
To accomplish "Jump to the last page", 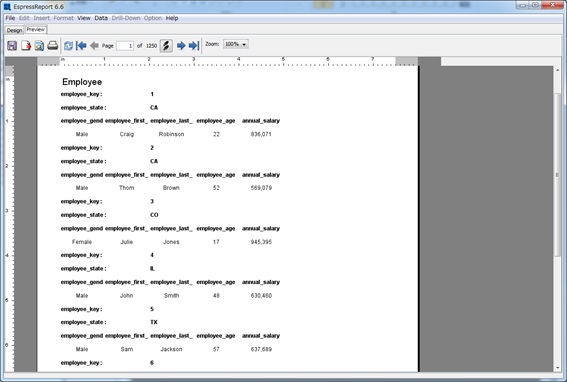I will point(194,46).
